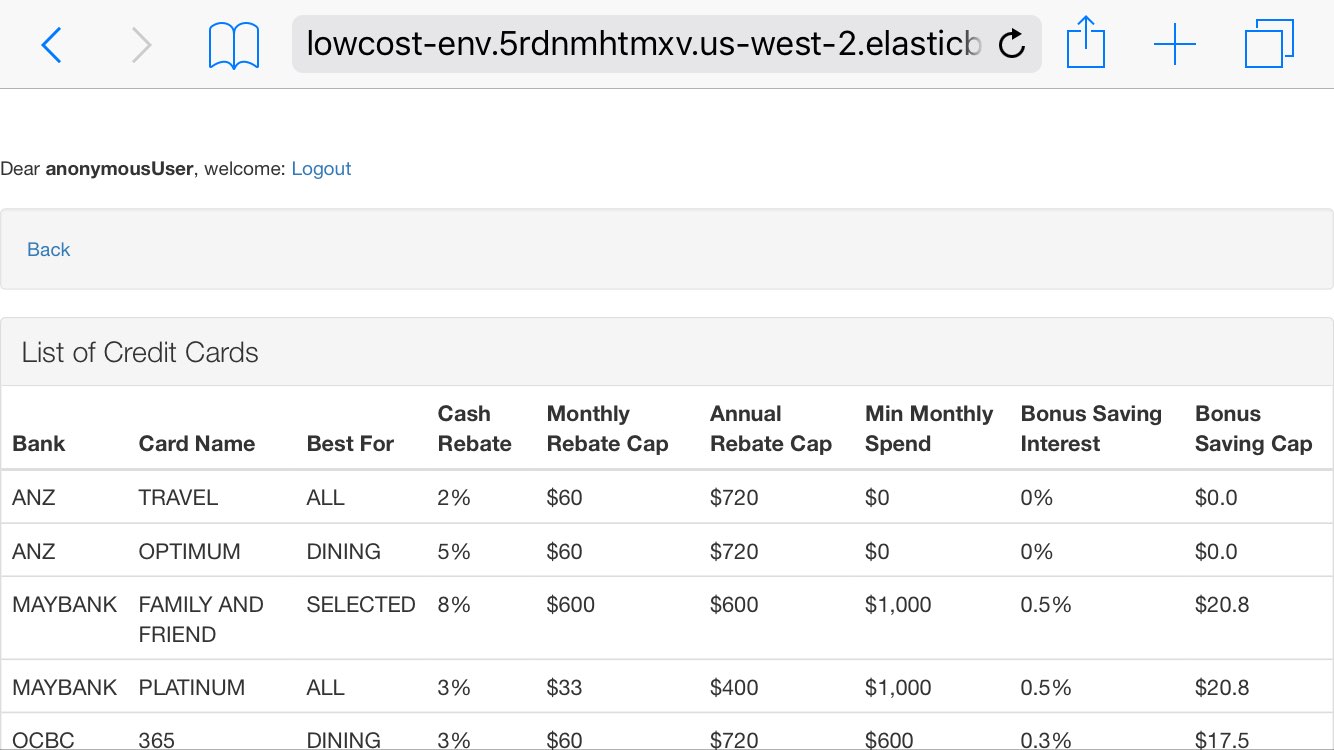1334x750 pixels.
Task: Select the OPTIMUM card name cell
Action: tap(189, 552)
